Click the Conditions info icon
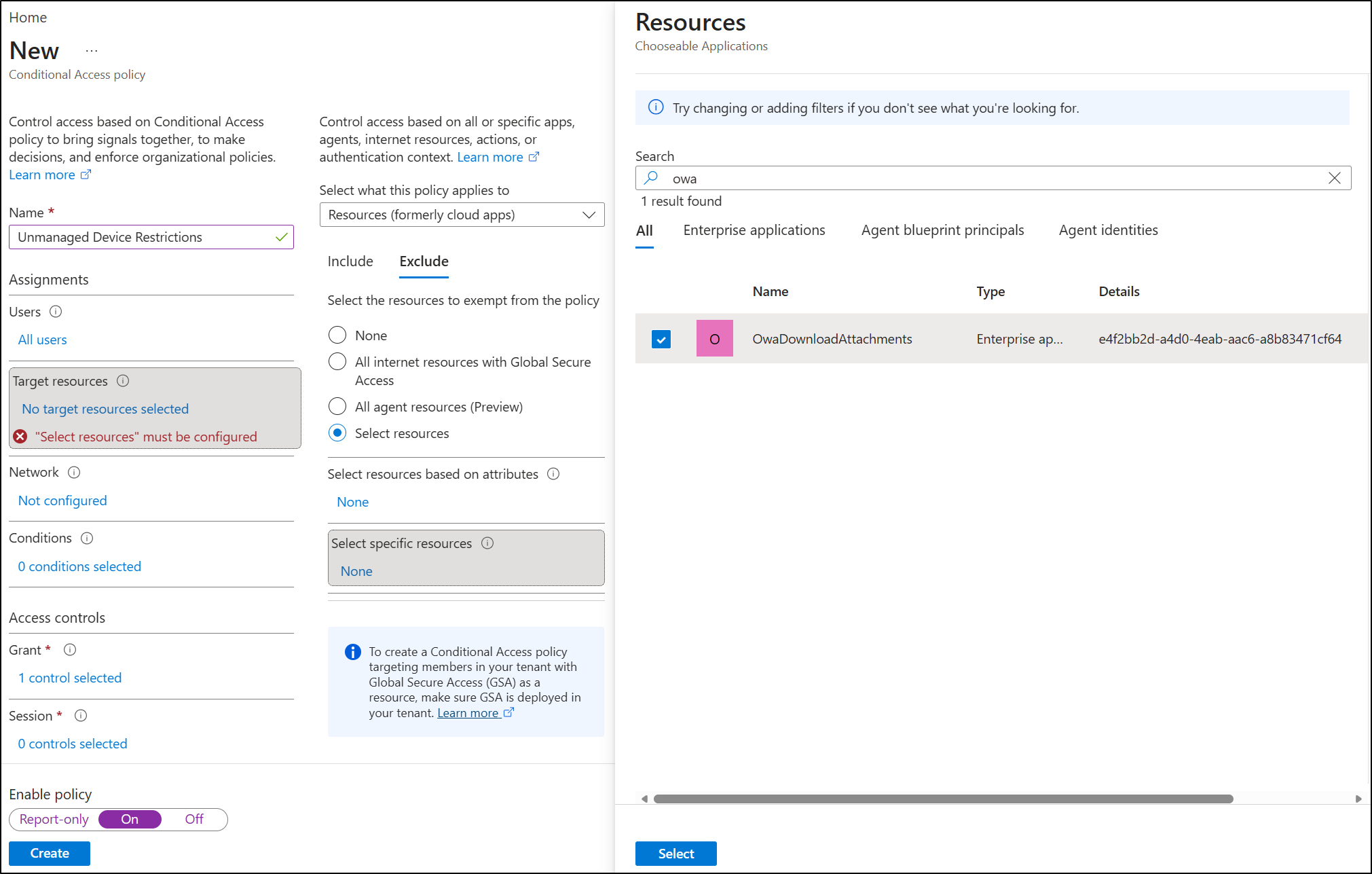 pos(87,539)
